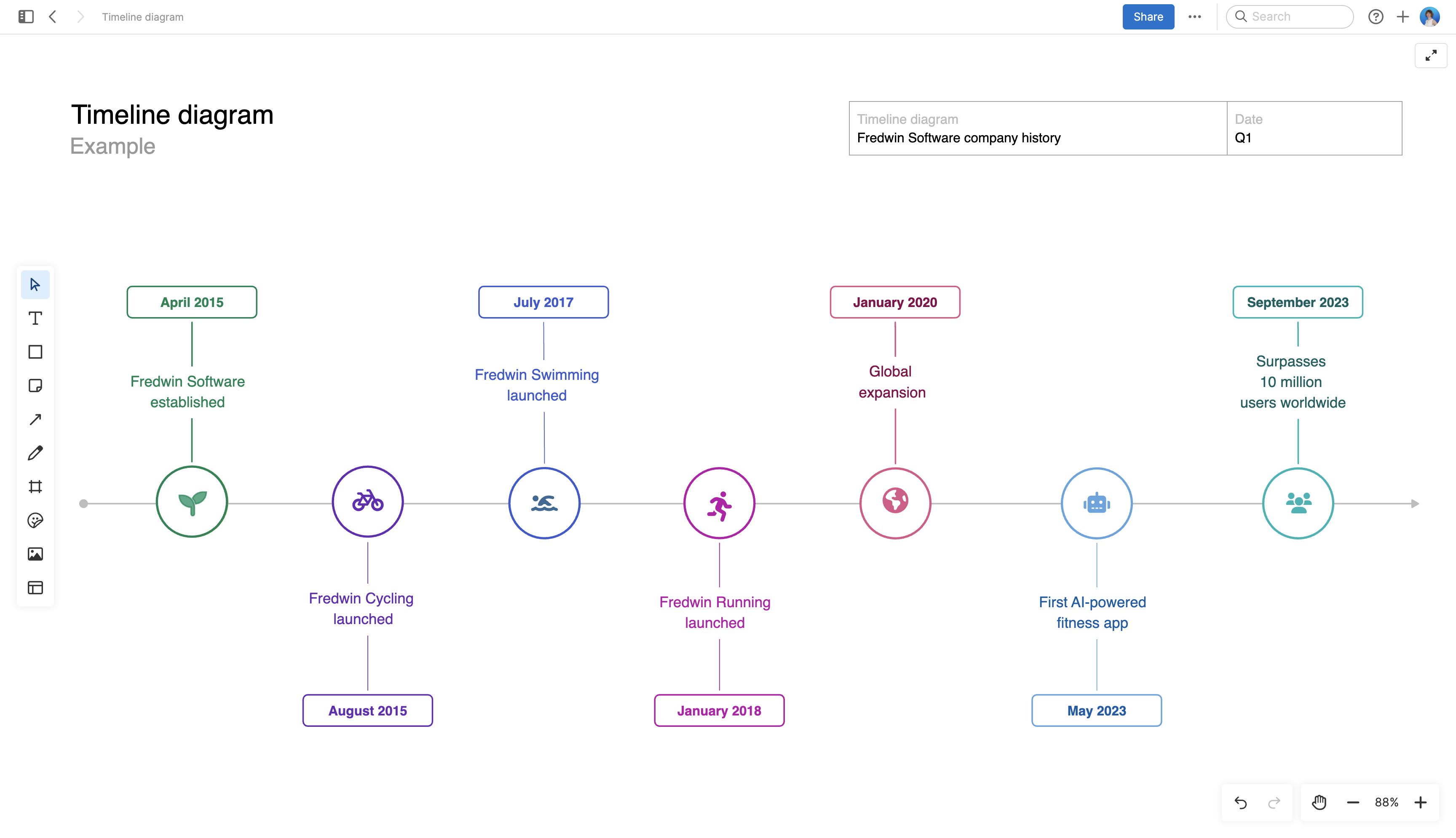Pick the sticky note tool
Screen dimensions: 1456x838
35,386
